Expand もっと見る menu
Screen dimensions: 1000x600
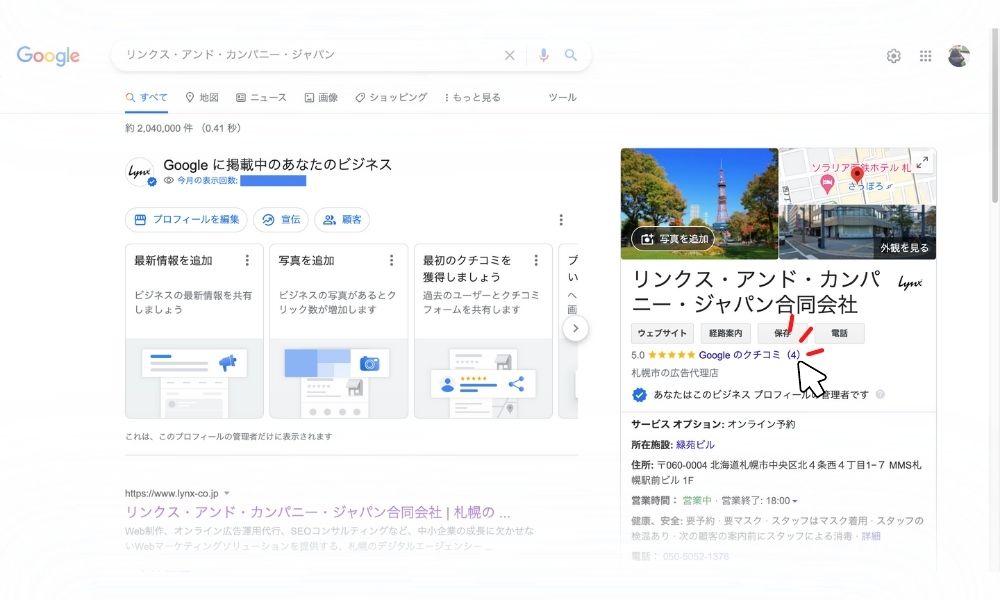click(473, 98)
